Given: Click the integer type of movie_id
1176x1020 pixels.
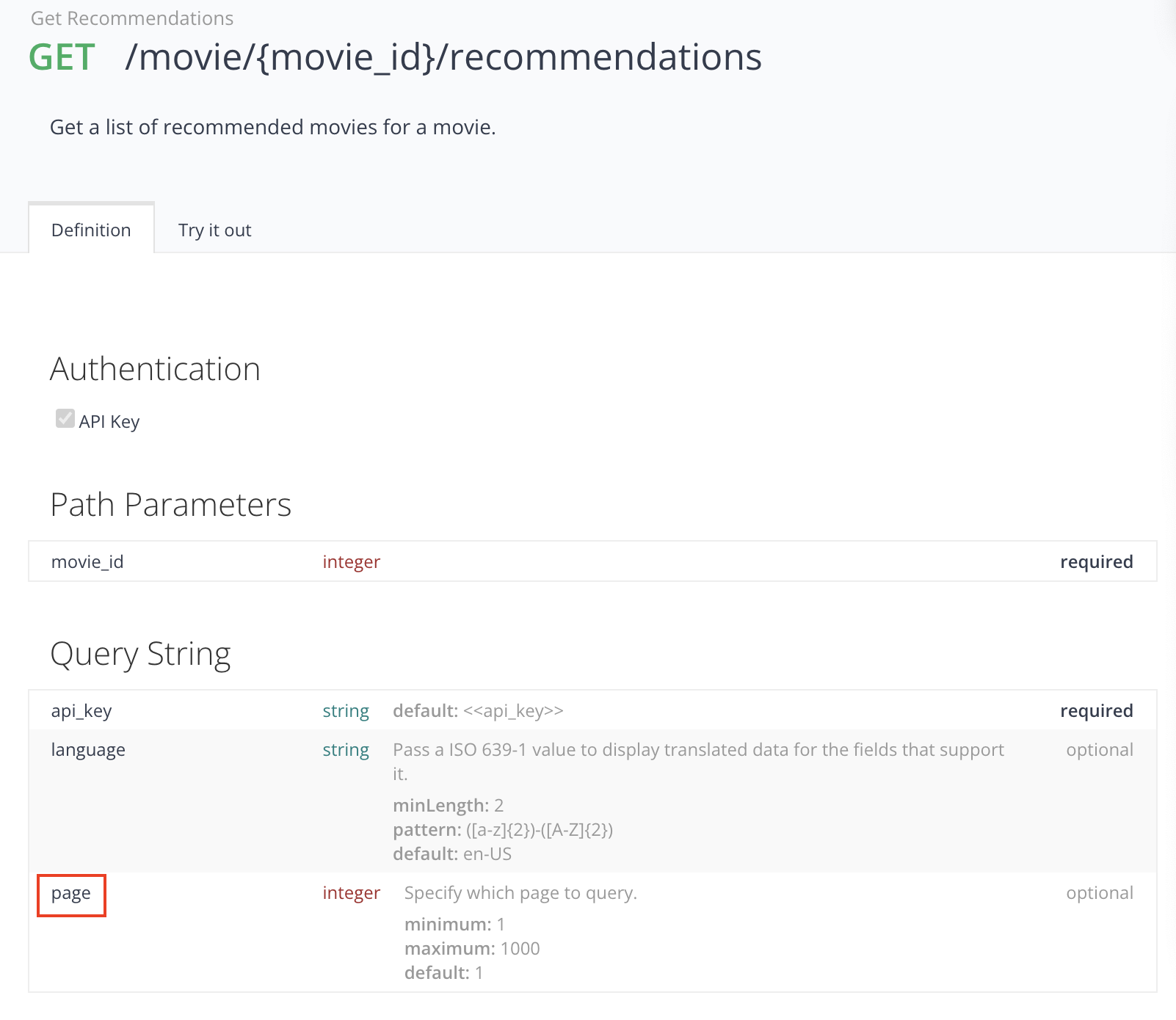Looking at the screenshot, I should 351,562.
